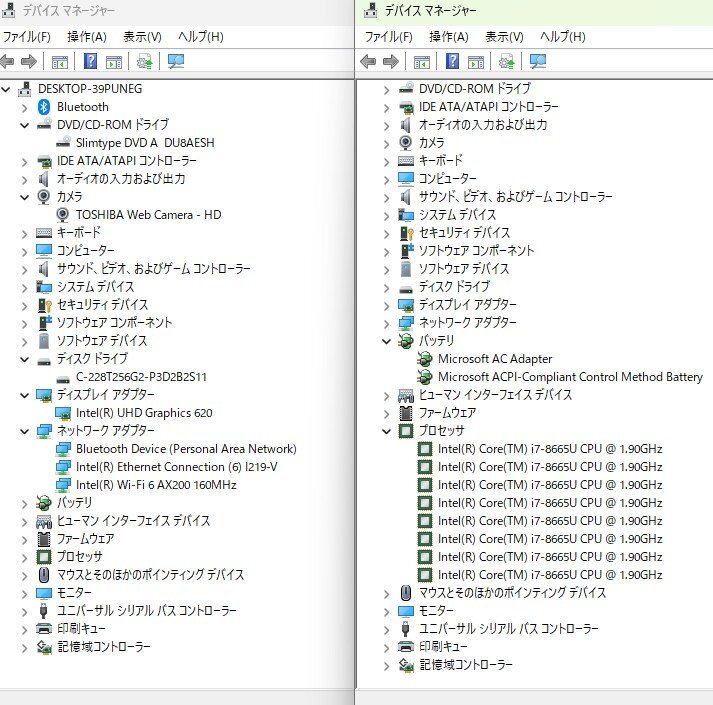Click the help question-mark icon in right window toolbar
The height and width of the screenshot is (705, 713).
click(x=452, y=61)
